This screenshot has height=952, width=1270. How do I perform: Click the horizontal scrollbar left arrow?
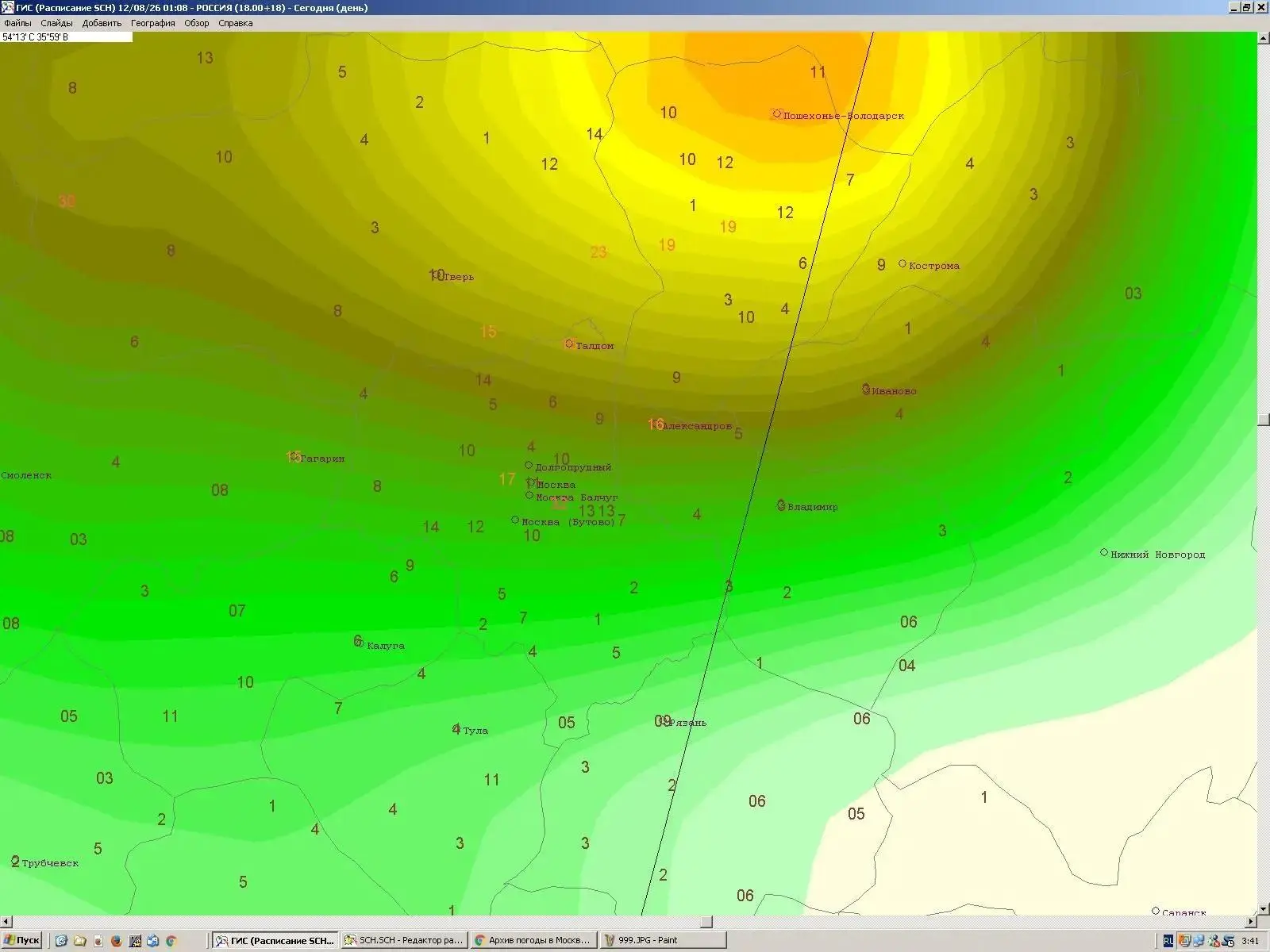pyautogui.click(x=6, y=922)
